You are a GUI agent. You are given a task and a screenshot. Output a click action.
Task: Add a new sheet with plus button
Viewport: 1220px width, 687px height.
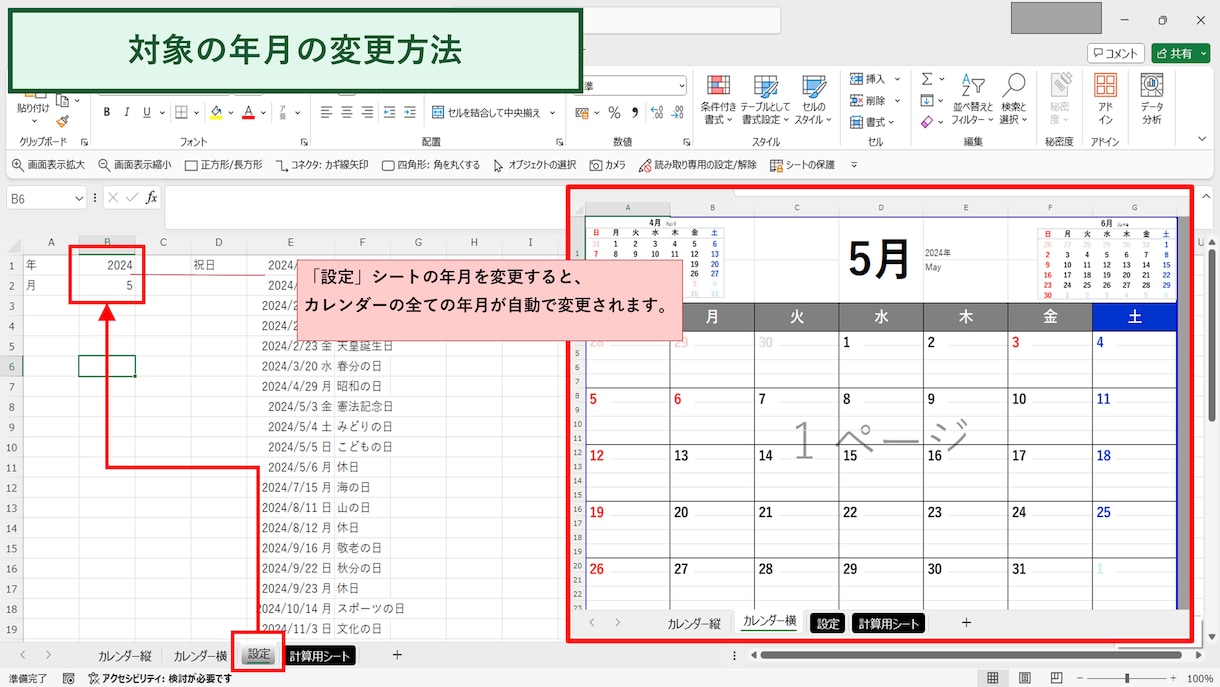pyautogui.click(x=397, y=655)
